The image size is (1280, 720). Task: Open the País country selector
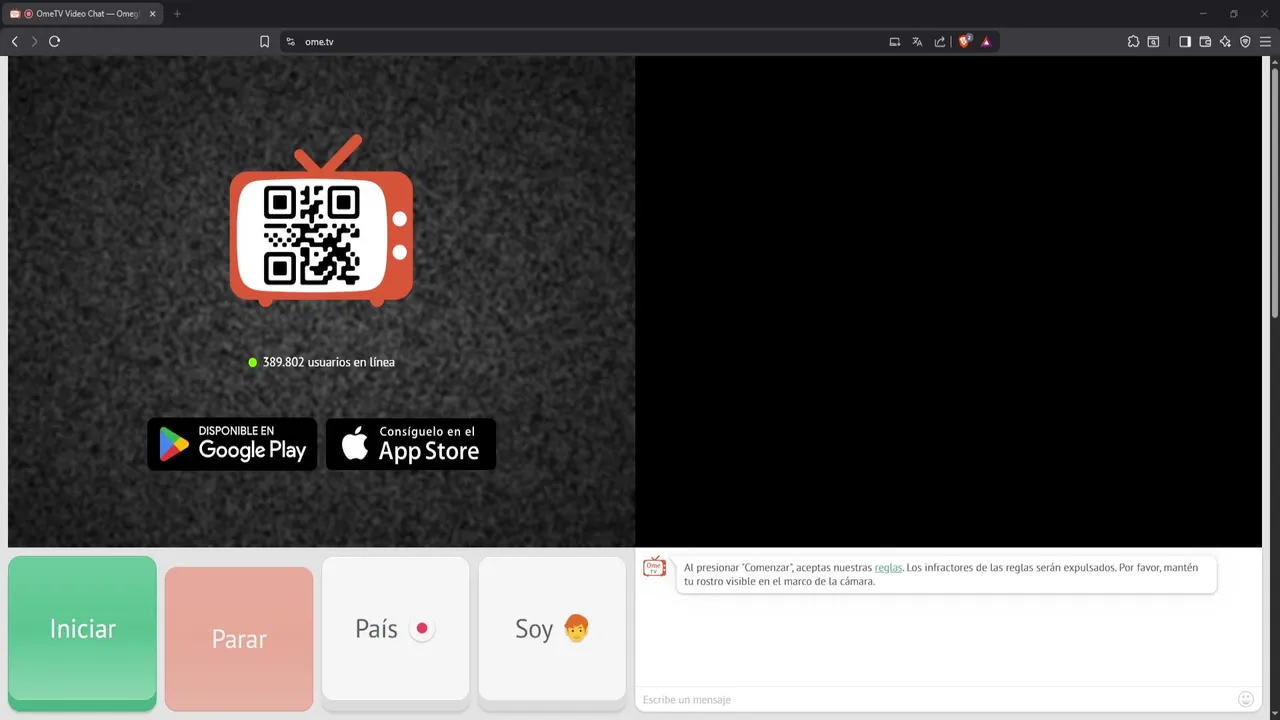pyautogui.click(x=395, y=629)
